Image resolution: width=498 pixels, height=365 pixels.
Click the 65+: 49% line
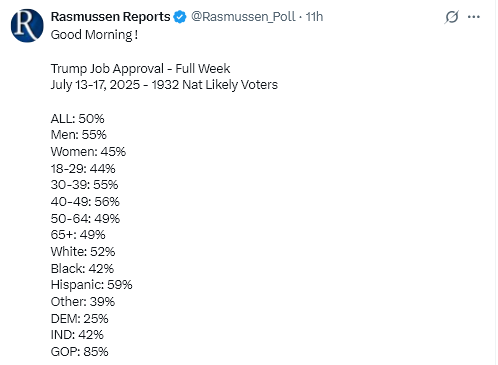(x=78, y=235)
